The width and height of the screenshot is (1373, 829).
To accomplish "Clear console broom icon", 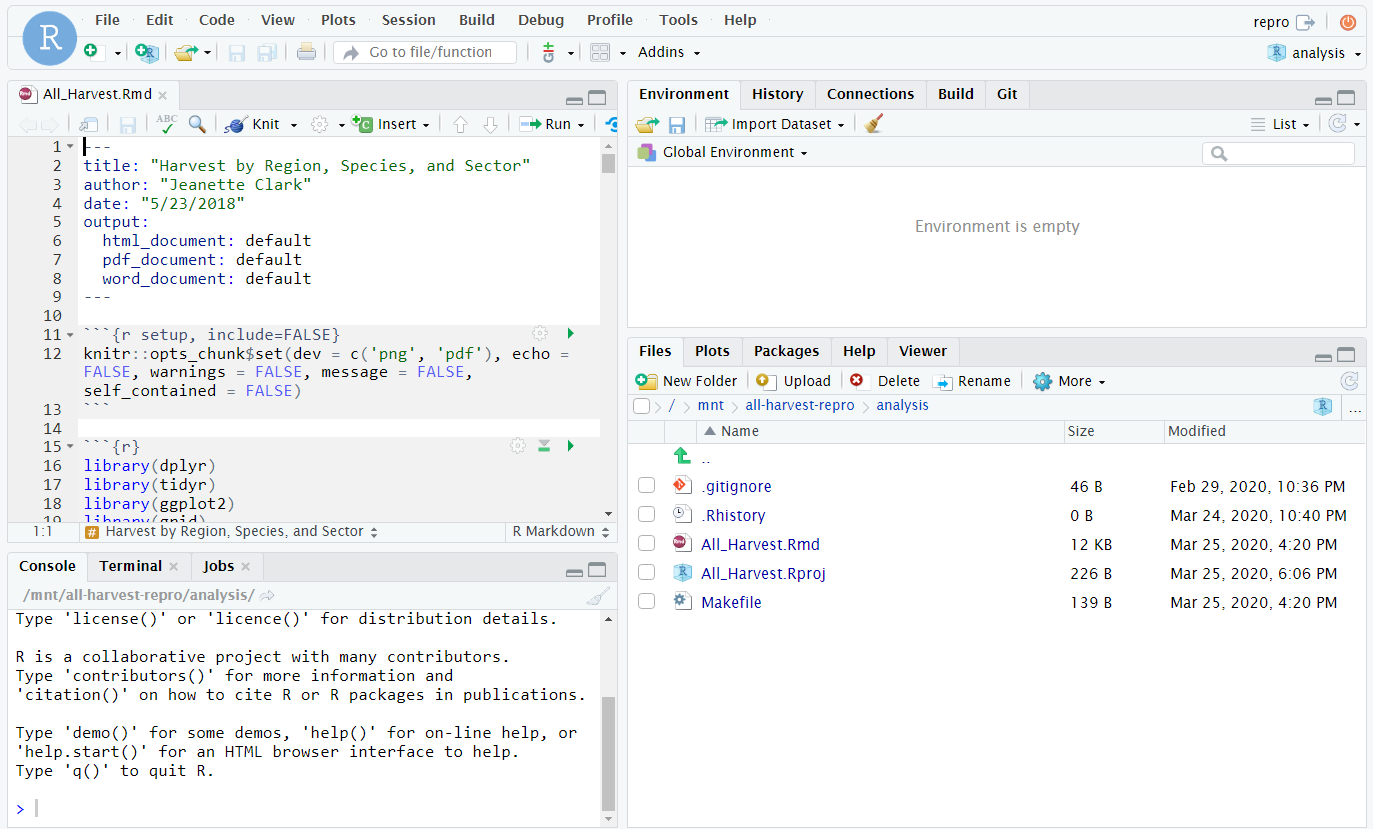I will [x=597, y=596].
